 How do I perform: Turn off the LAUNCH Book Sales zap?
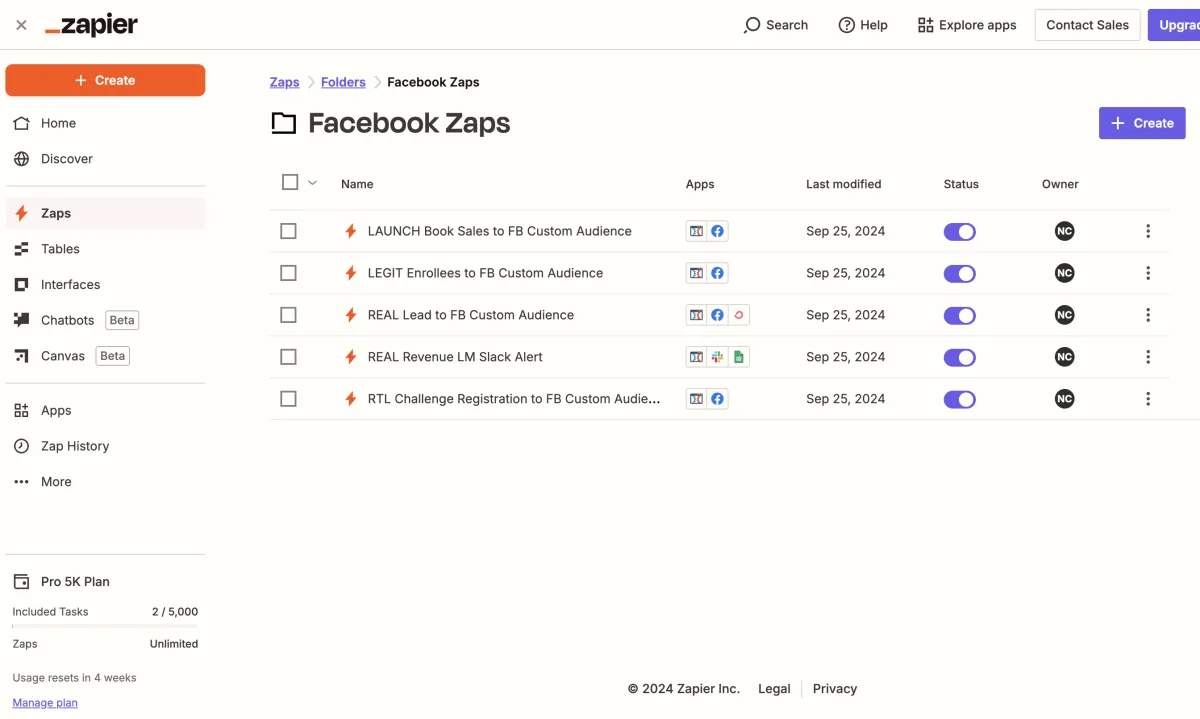point(960,232)
